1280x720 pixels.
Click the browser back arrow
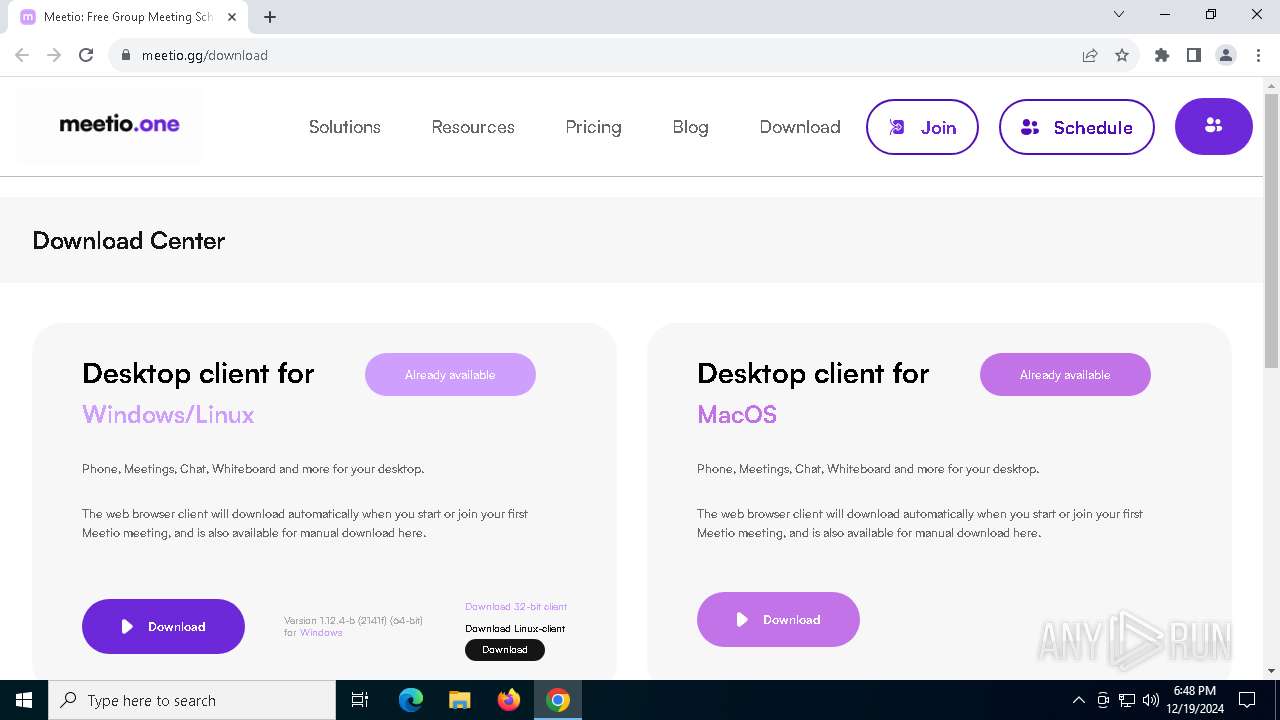pyautogui.click(x=22, y=55)
